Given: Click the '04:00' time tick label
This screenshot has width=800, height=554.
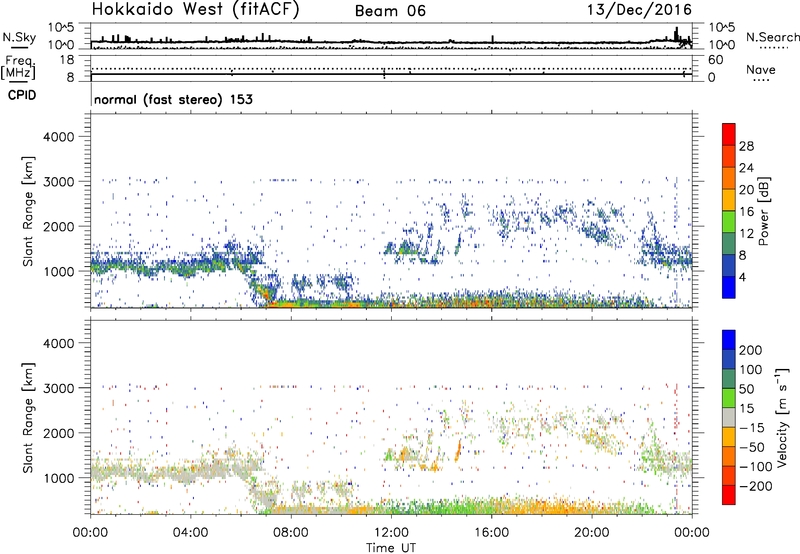Looking at the screenshot, I should coord(190,533).
